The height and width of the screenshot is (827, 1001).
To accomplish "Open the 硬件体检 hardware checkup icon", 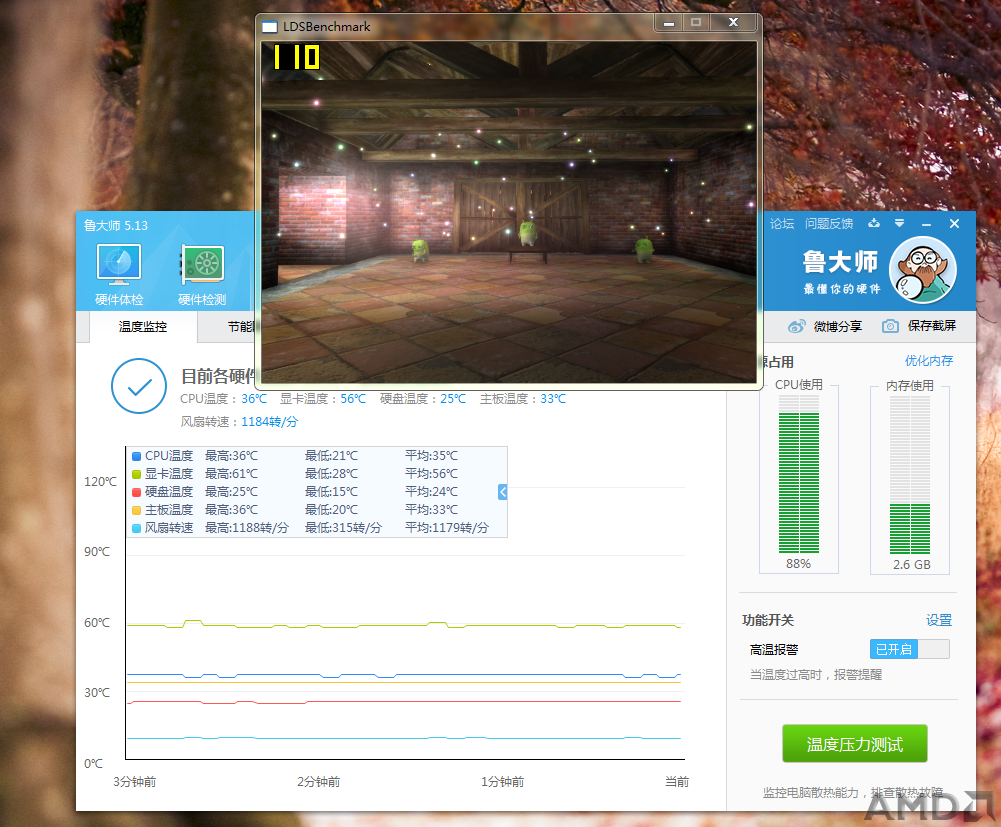I will coord(119,274).
